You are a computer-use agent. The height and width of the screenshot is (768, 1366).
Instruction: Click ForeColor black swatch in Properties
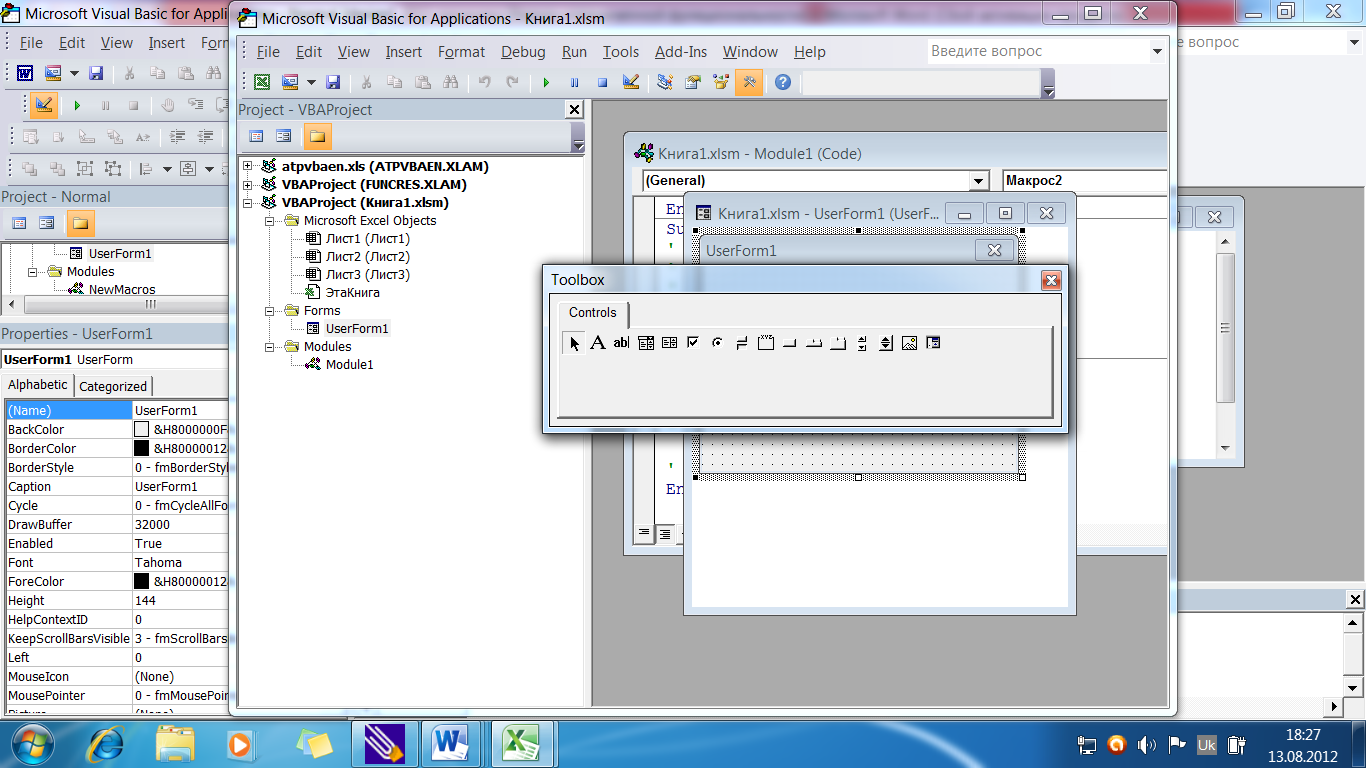coord(142,581)
